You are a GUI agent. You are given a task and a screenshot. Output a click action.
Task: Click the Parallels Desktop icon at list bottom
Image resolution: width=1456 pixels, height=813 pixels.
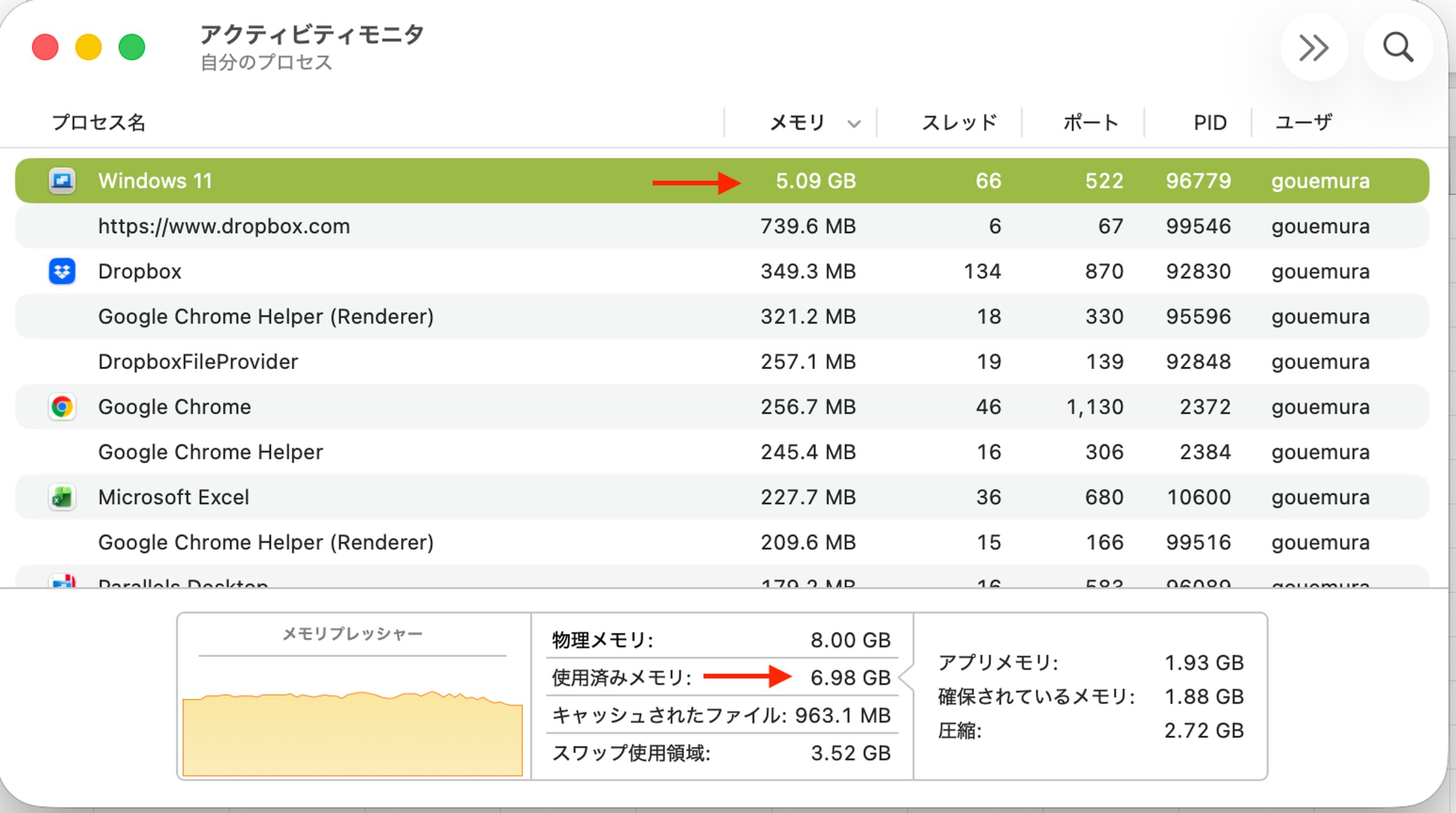63,581
